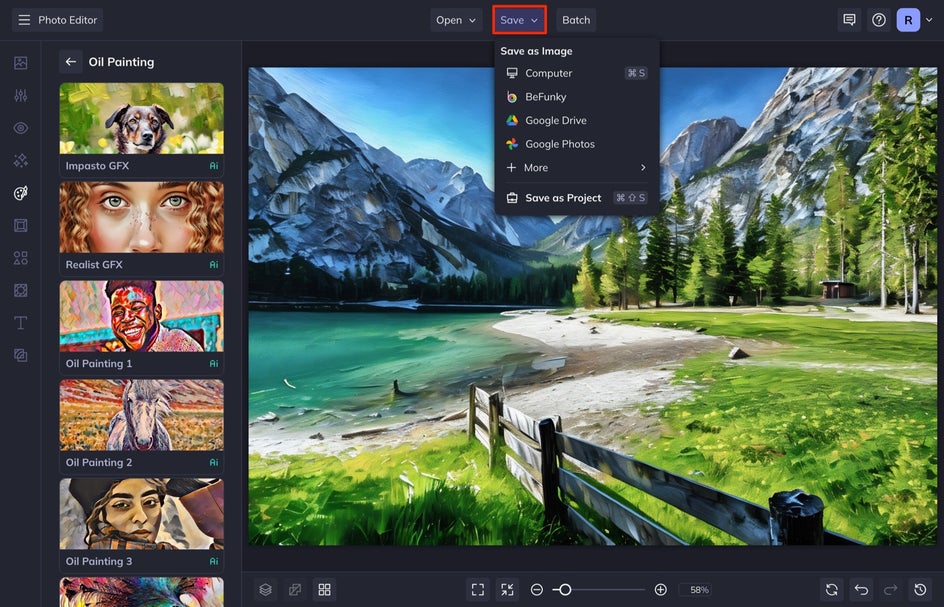Click the Undo arrow icon

point(862,590)
